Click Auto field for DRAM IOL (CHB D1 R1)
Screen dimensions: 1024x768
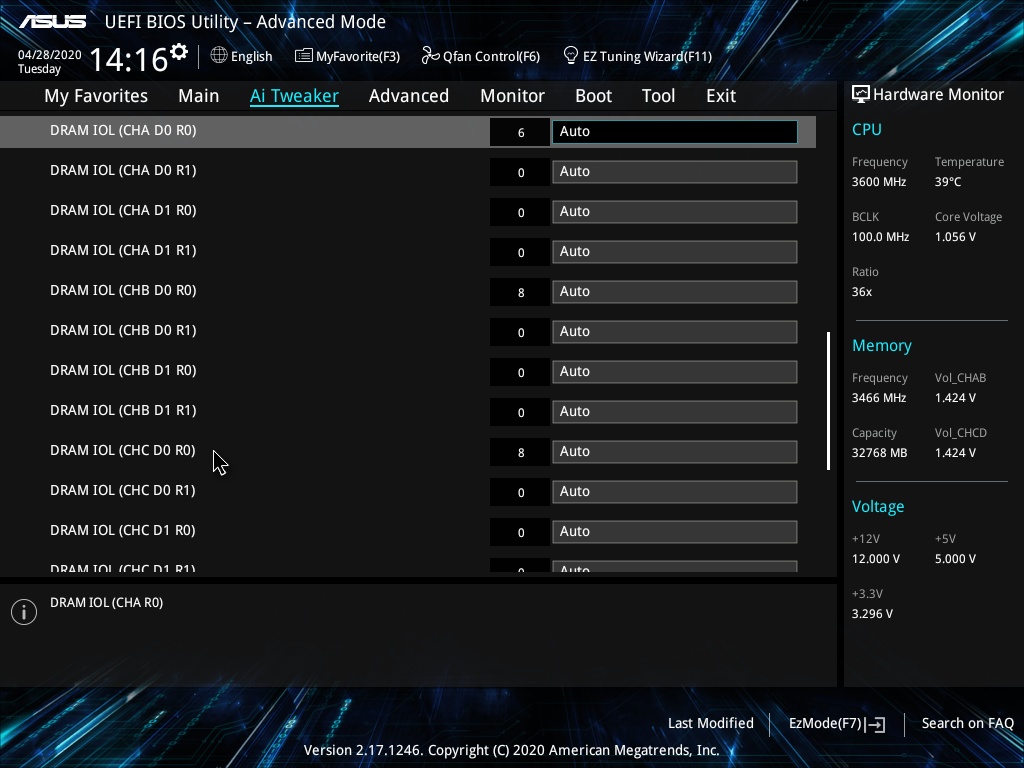tap(675, 411)
